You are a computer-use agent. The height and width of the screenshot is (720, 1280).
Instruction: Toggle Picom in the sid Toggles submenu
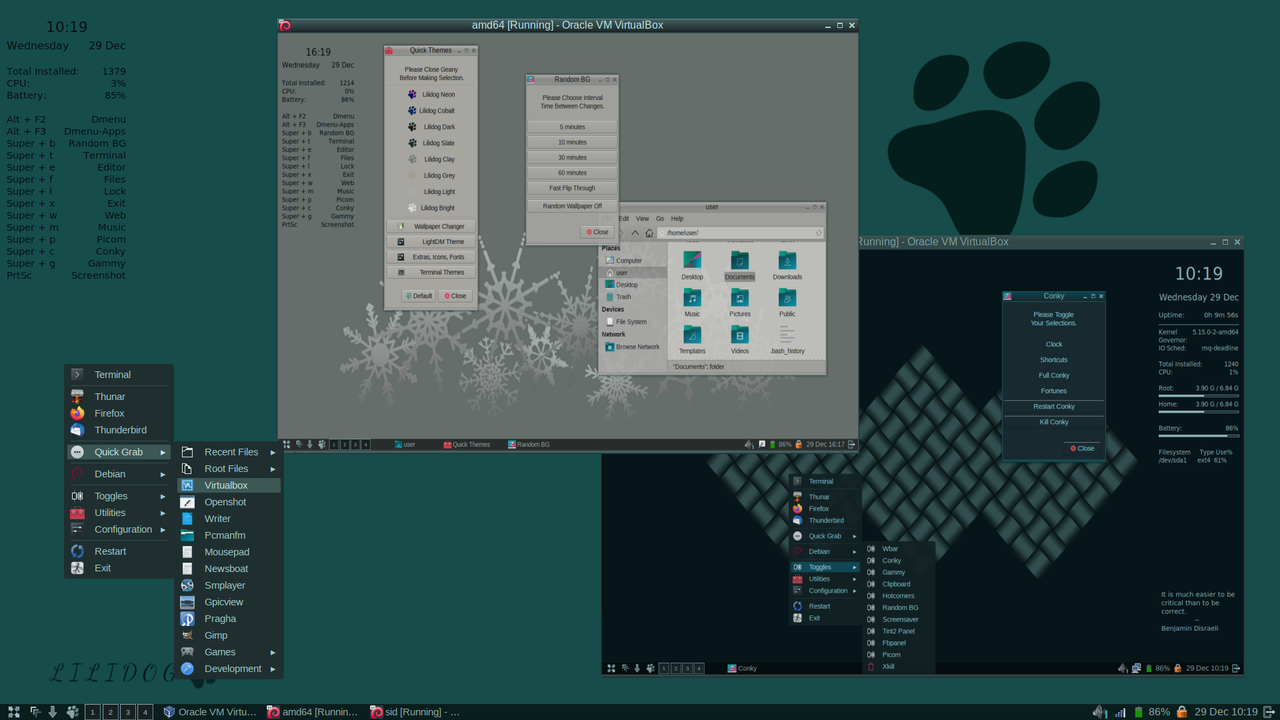pyautogui.click(x=899, y=655)
